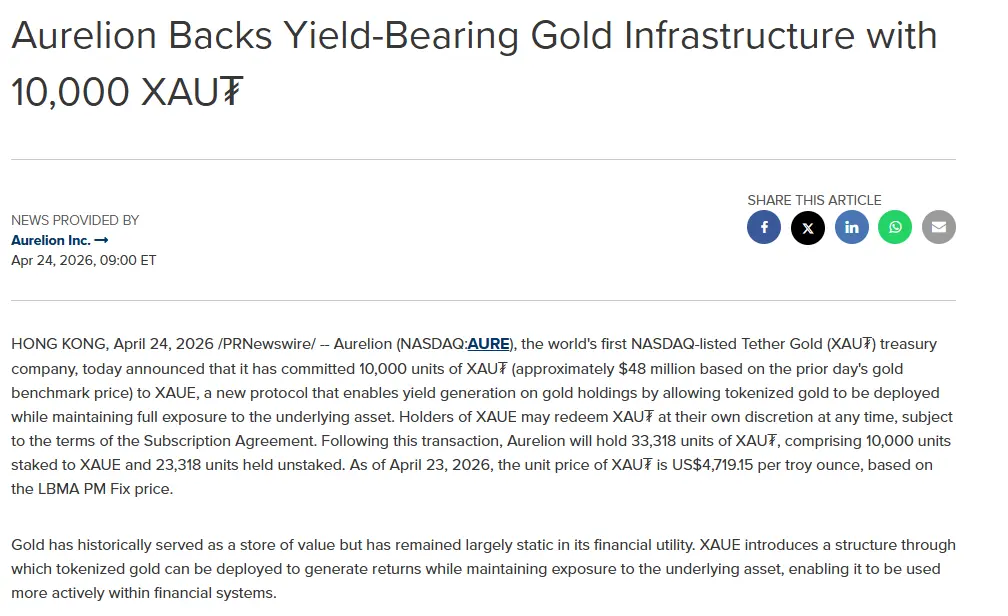The image size is (1008, 616).
Task: Click the 'SHARE THIS ARTICLE' label
Action: (814, 200)
